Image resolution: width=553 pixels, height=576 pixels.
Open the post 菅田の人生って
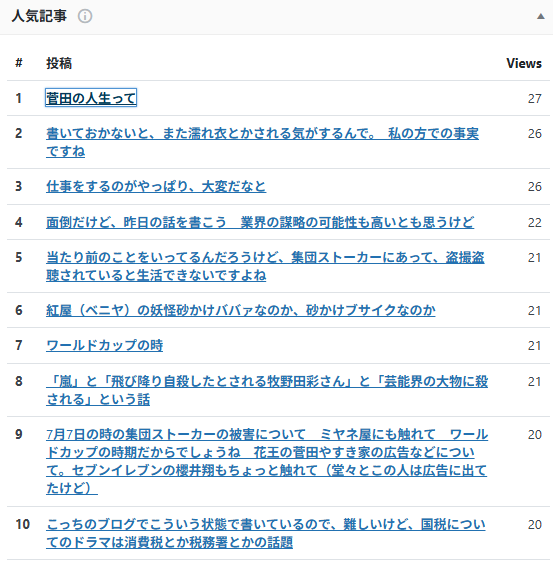tap(91, 98)
